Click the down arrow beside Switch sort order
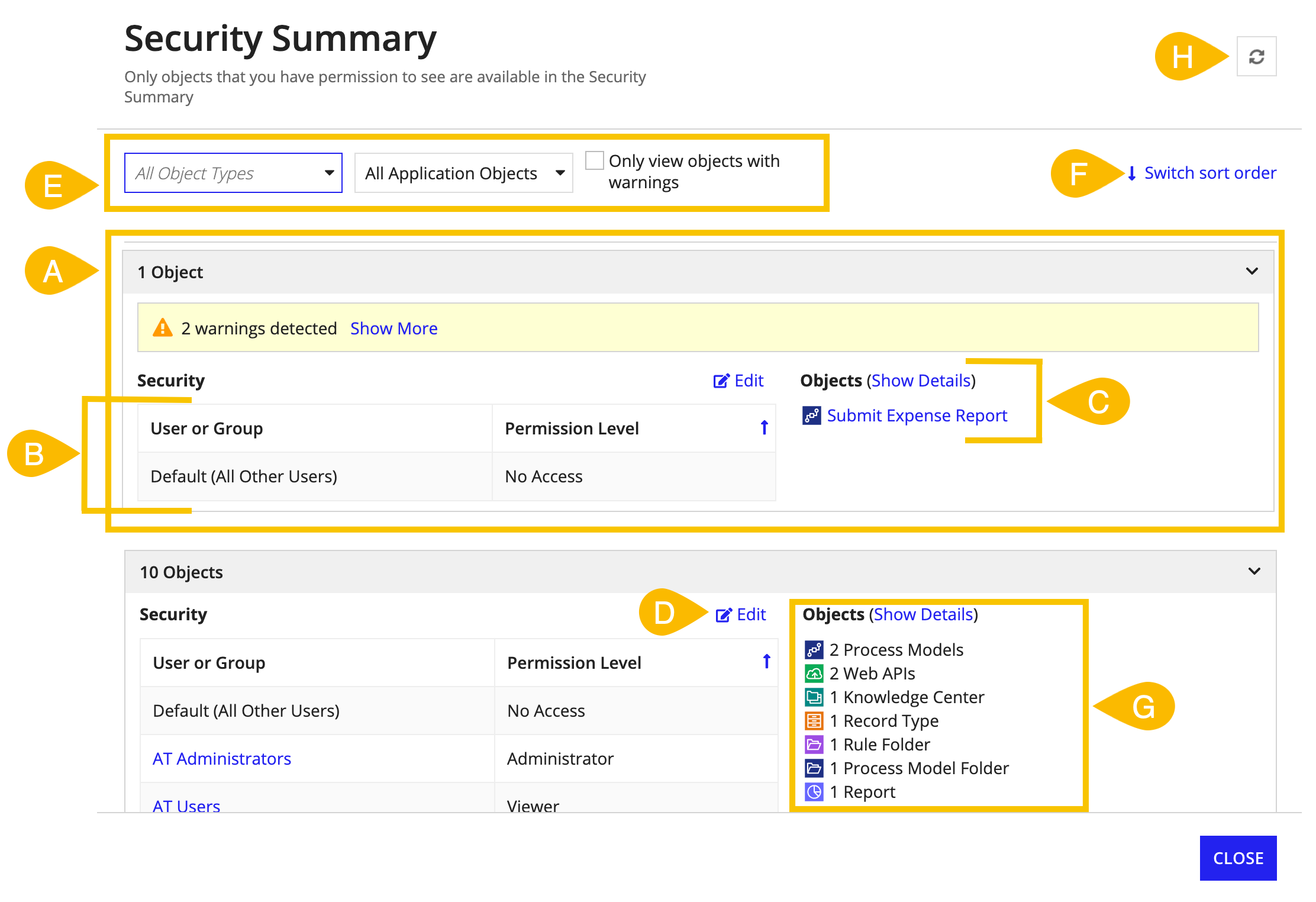 click(1131, 173)
